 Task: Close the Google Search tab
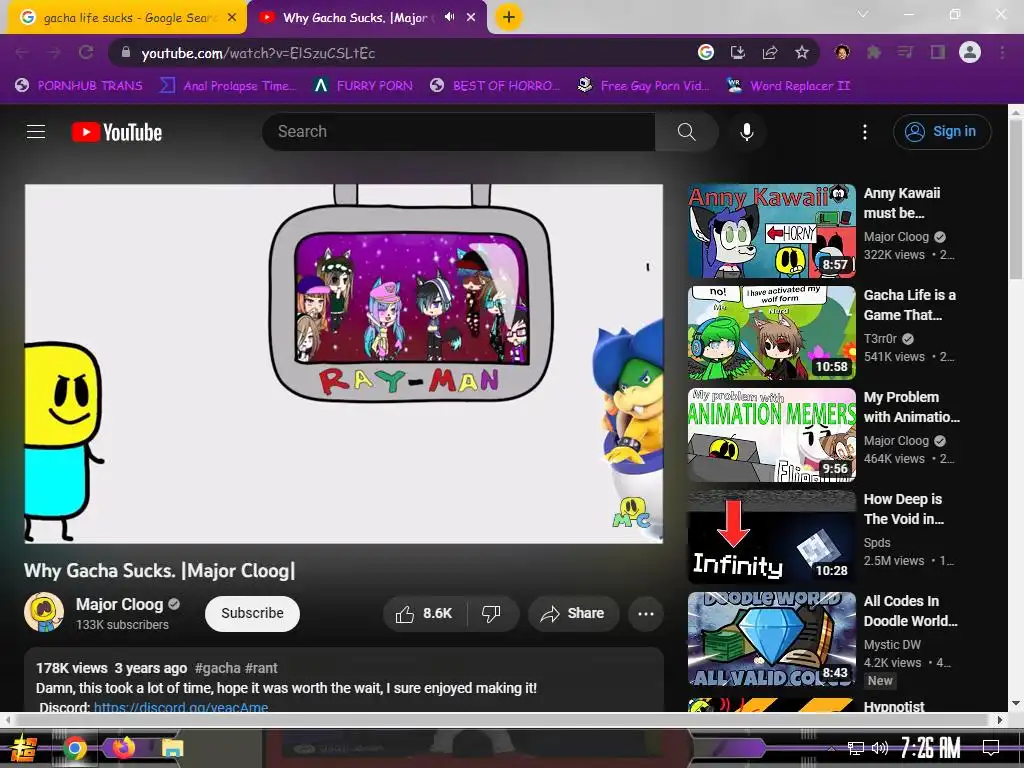(x=232, y=18)
